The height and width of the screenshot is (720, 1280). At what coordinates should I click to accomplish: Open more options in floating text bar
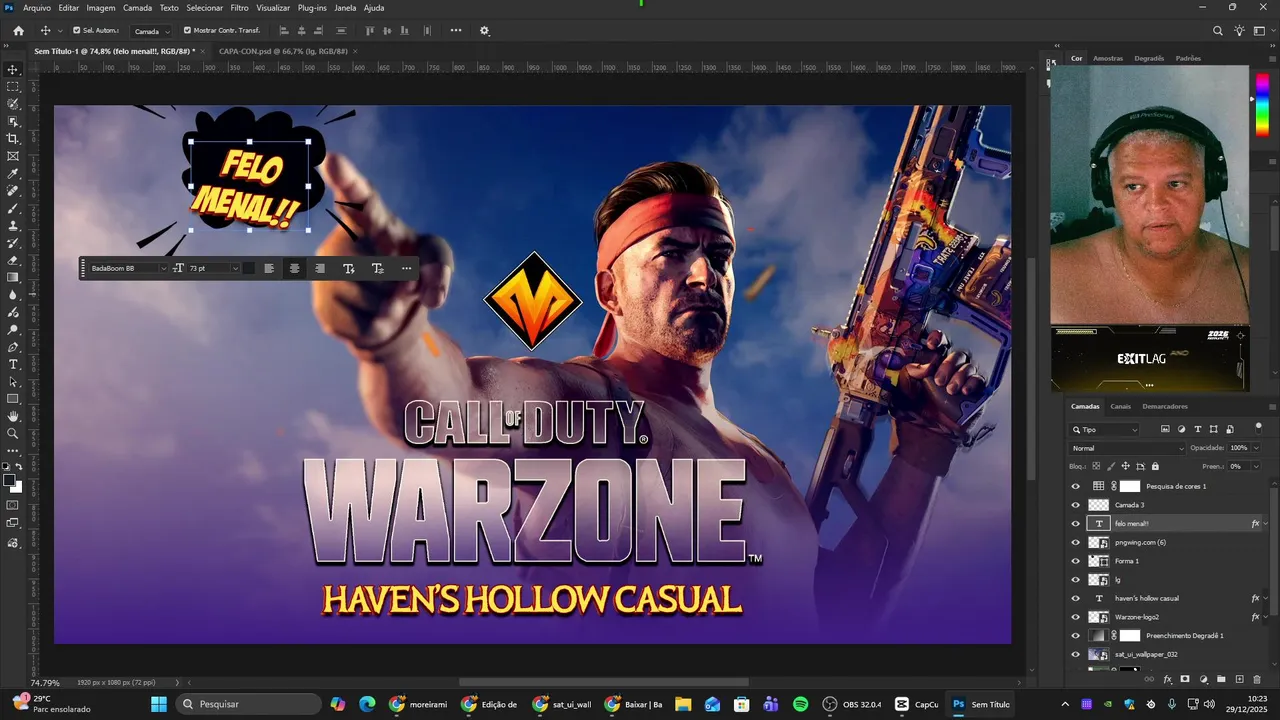click(x=406, y=268)
